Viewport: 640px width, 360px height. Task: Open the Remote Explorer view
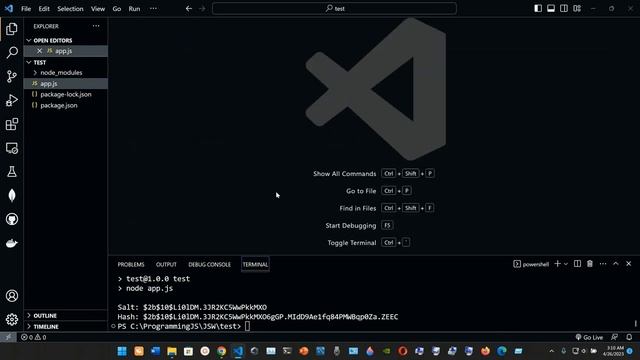point(12,148)
